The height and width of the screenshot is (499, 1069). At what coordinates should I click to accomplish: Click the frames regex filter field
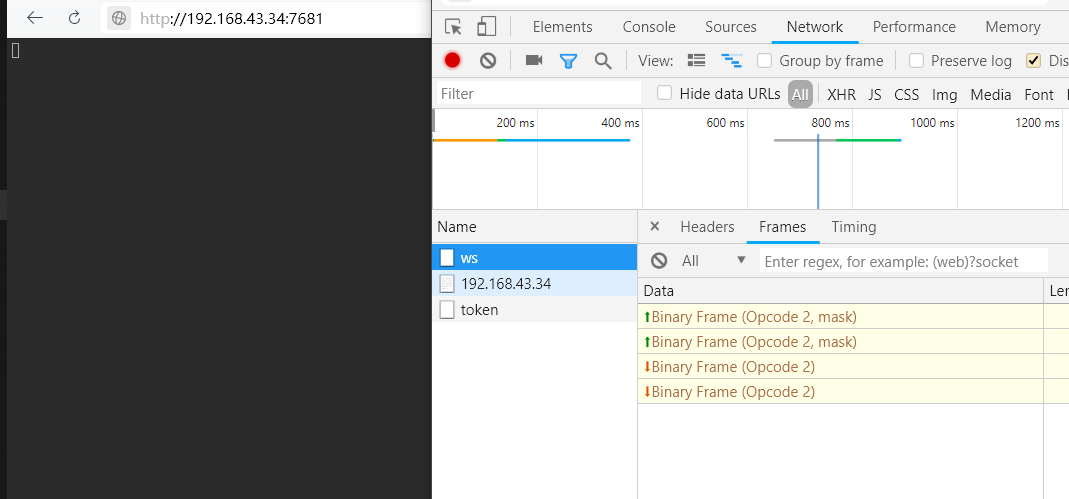(904, 261)
